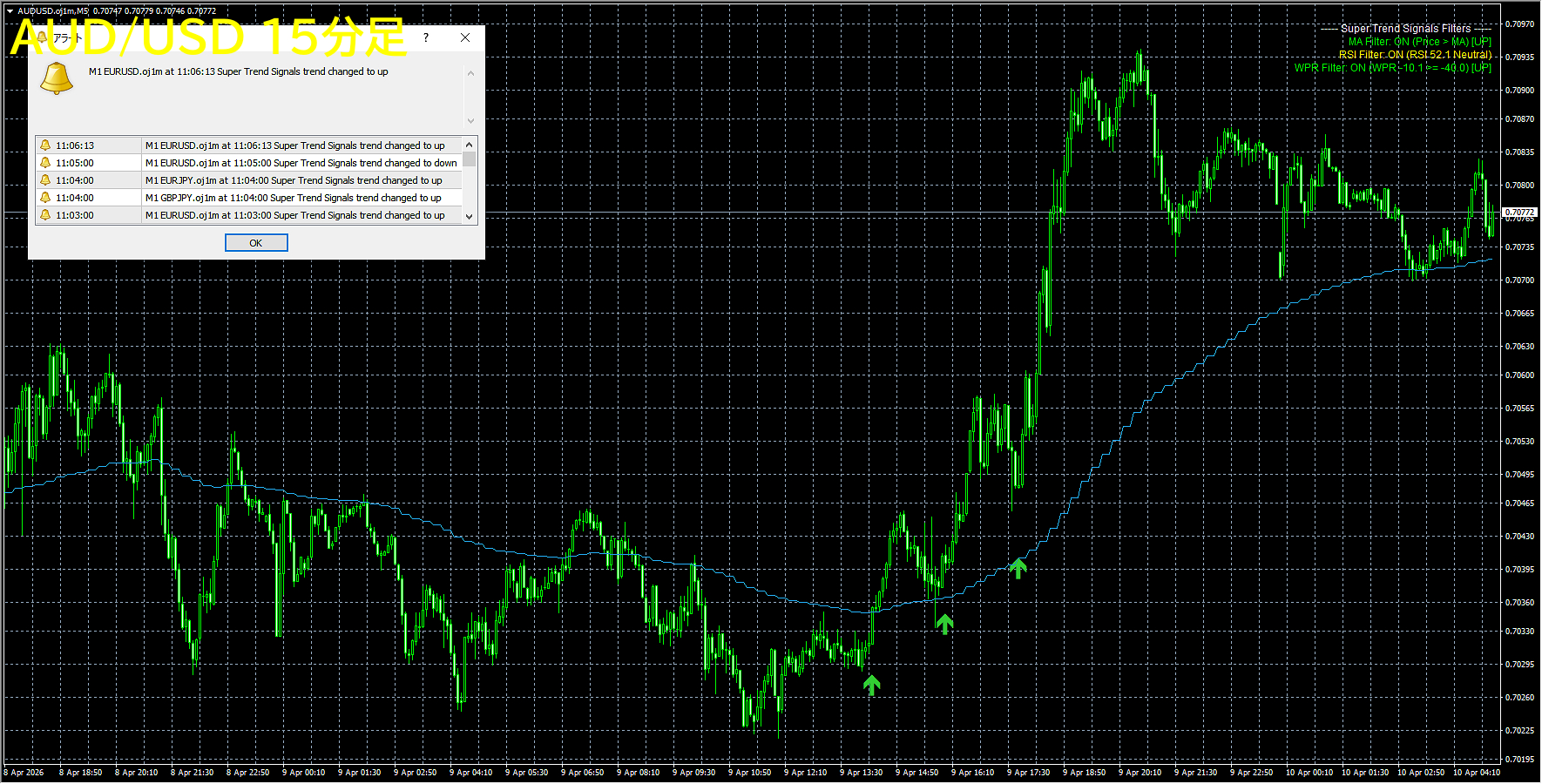Select the GBPJPY trend changed to up alert
The height and width of the screenshot is (784, 1542).
[x=294, y=198]
